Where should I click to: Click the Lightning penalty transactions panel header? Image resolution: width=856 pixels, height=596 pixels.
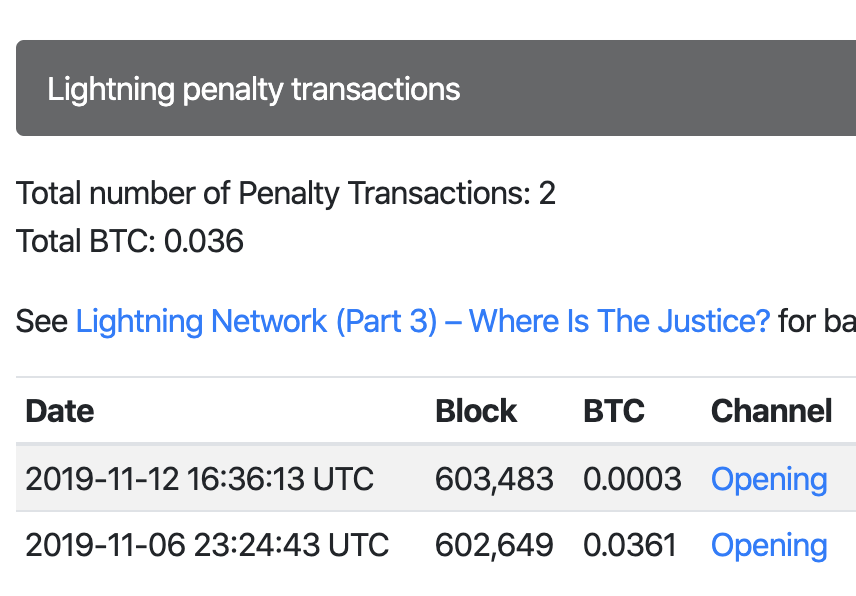point(253,88)
